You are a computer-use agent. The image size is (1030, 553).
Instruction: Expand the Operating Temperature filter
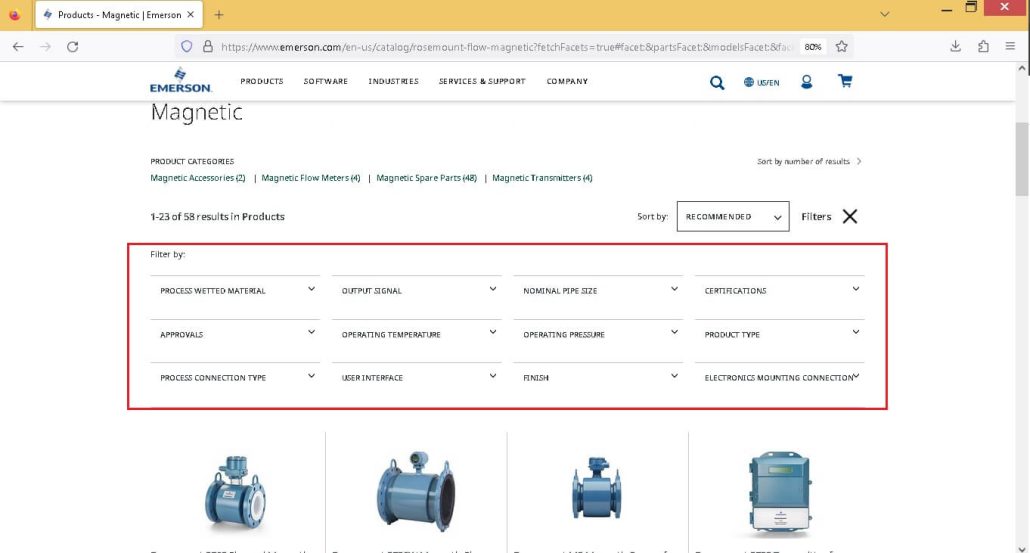click(x=416, y=334)
